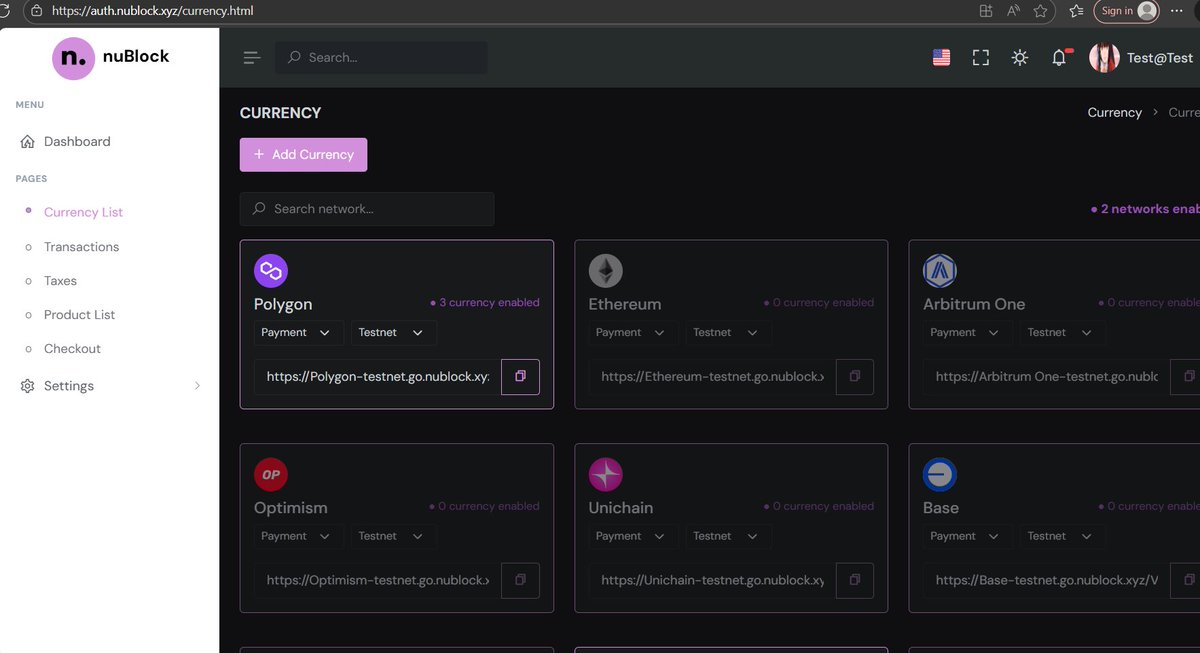The image size is (1200, 653).
Task: Click the Ethereum network logo
Action: click(x=605, y=270)
